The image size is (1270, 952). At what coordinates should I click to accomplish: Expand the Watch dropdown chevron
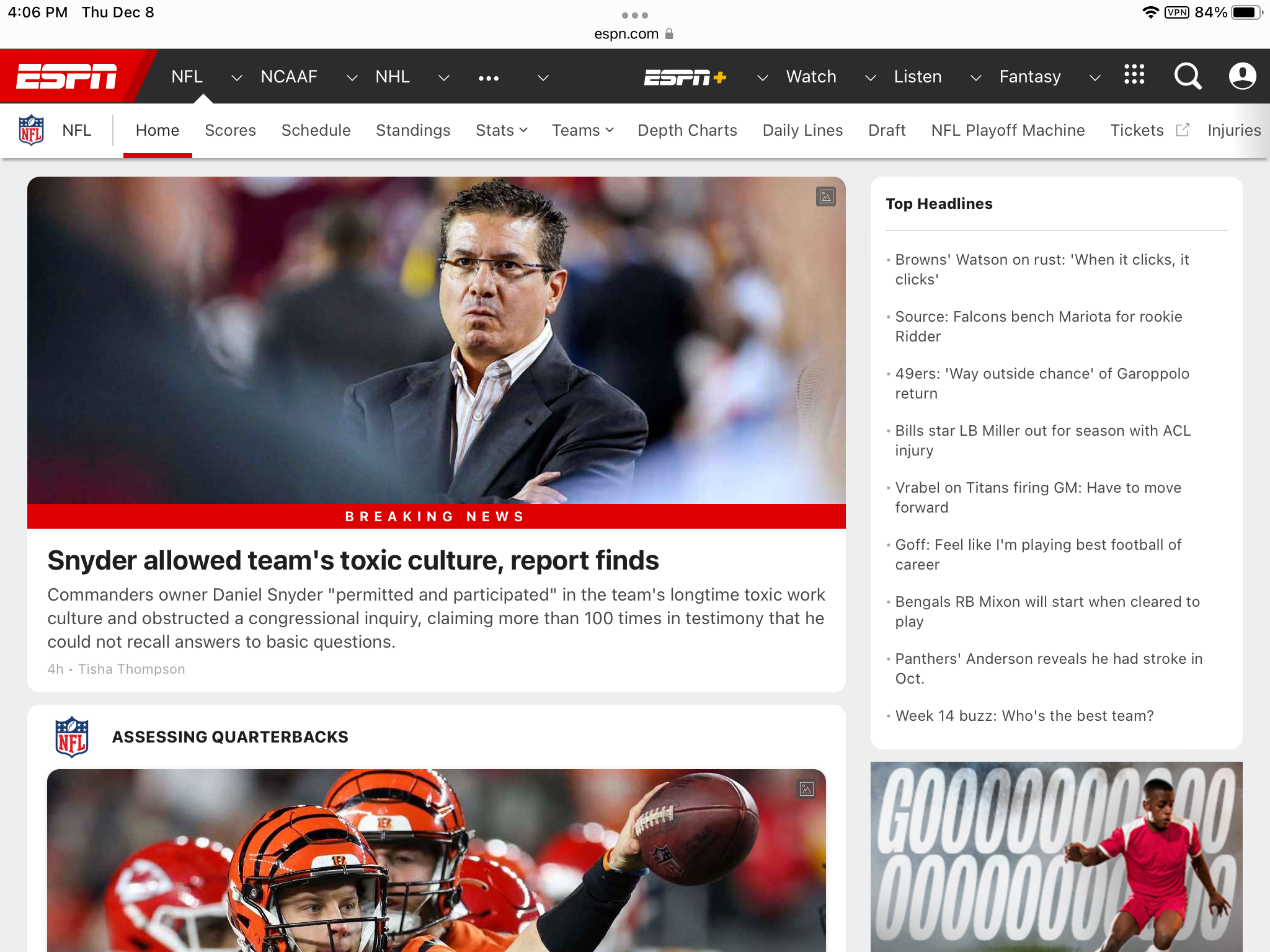[870, 78]
